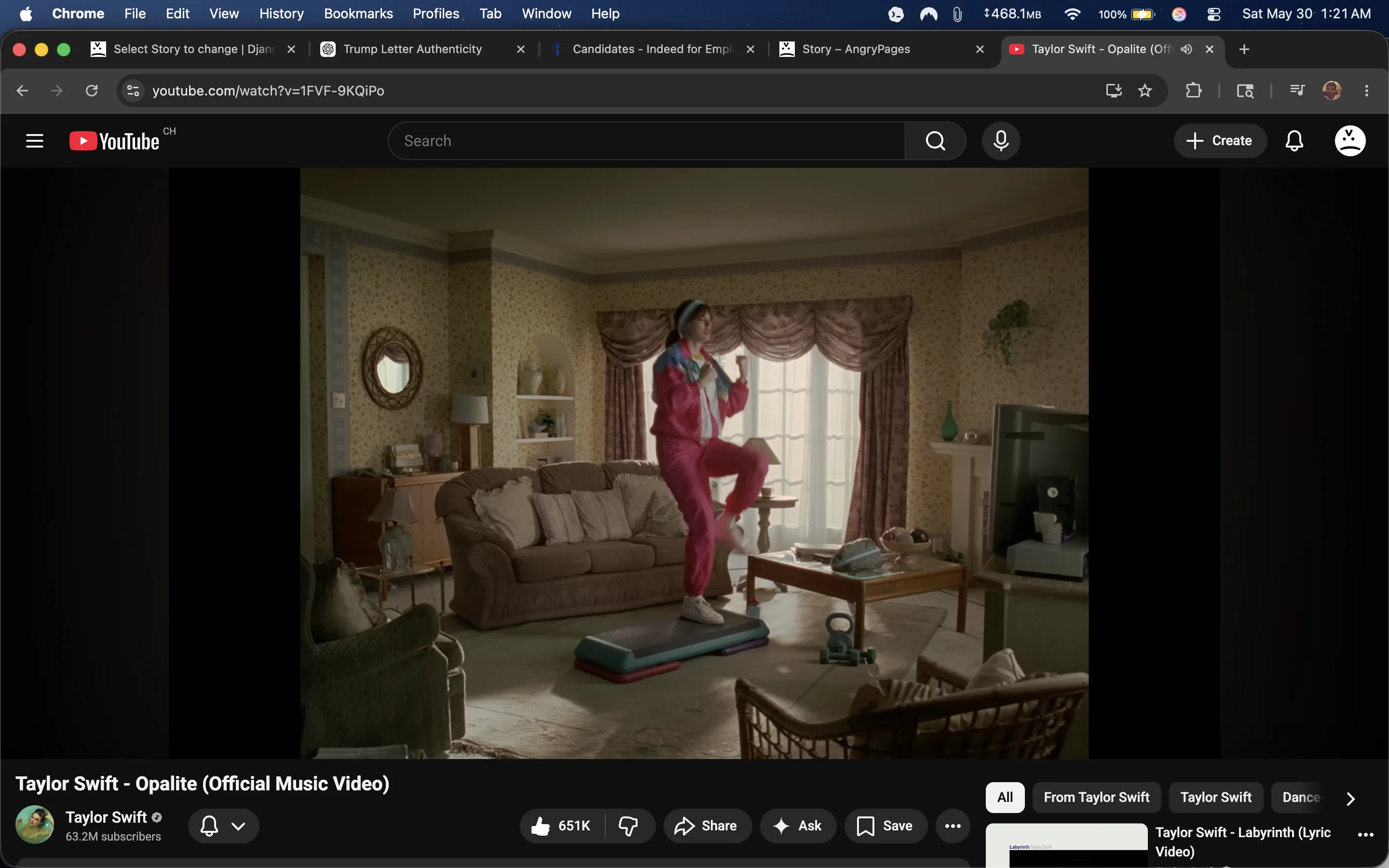Close the Story – AngryPages tab
Screen dimensions: 1389x868
(x=980, y=49)
